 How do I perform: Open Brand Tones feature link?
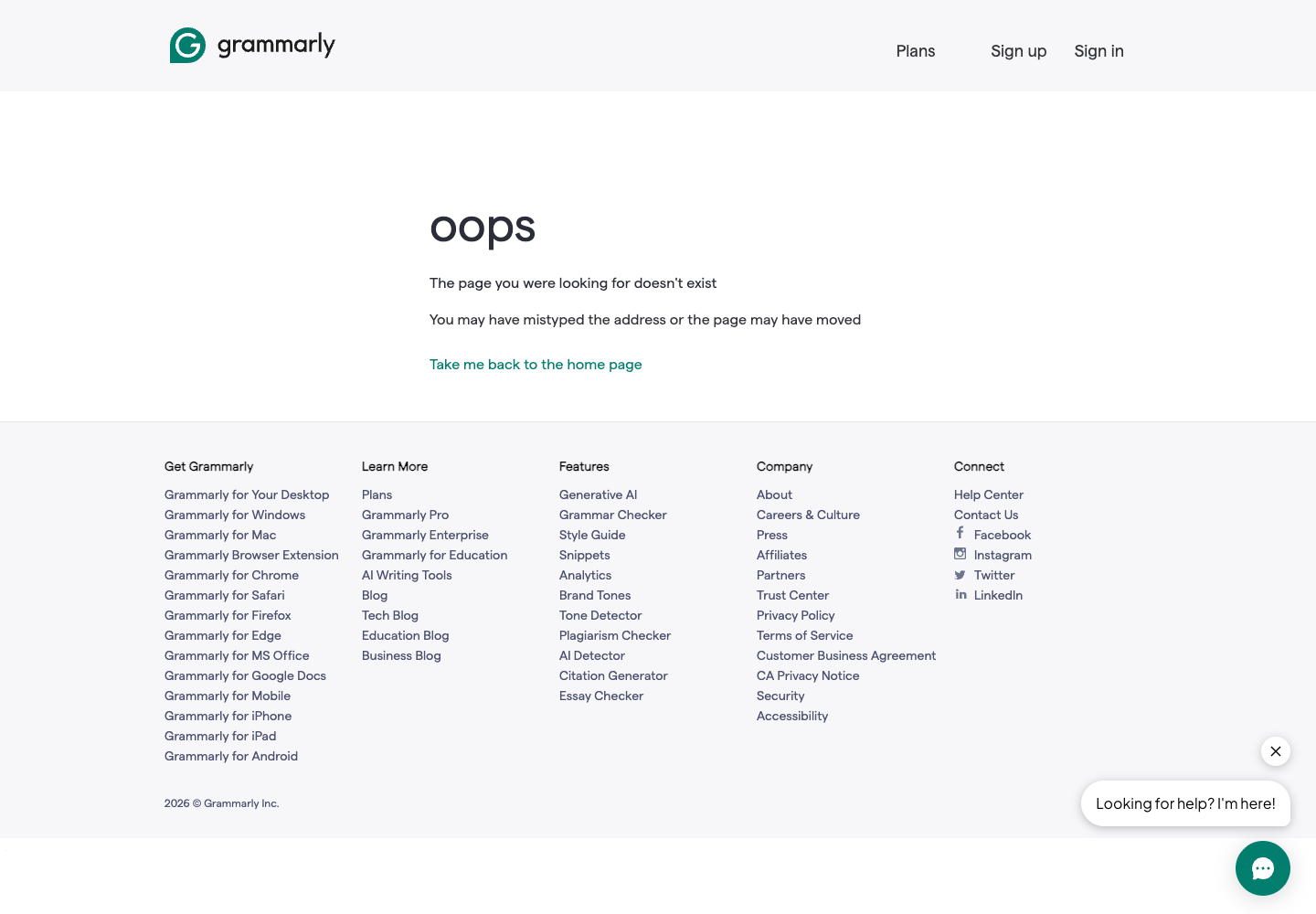pos(595,595)
